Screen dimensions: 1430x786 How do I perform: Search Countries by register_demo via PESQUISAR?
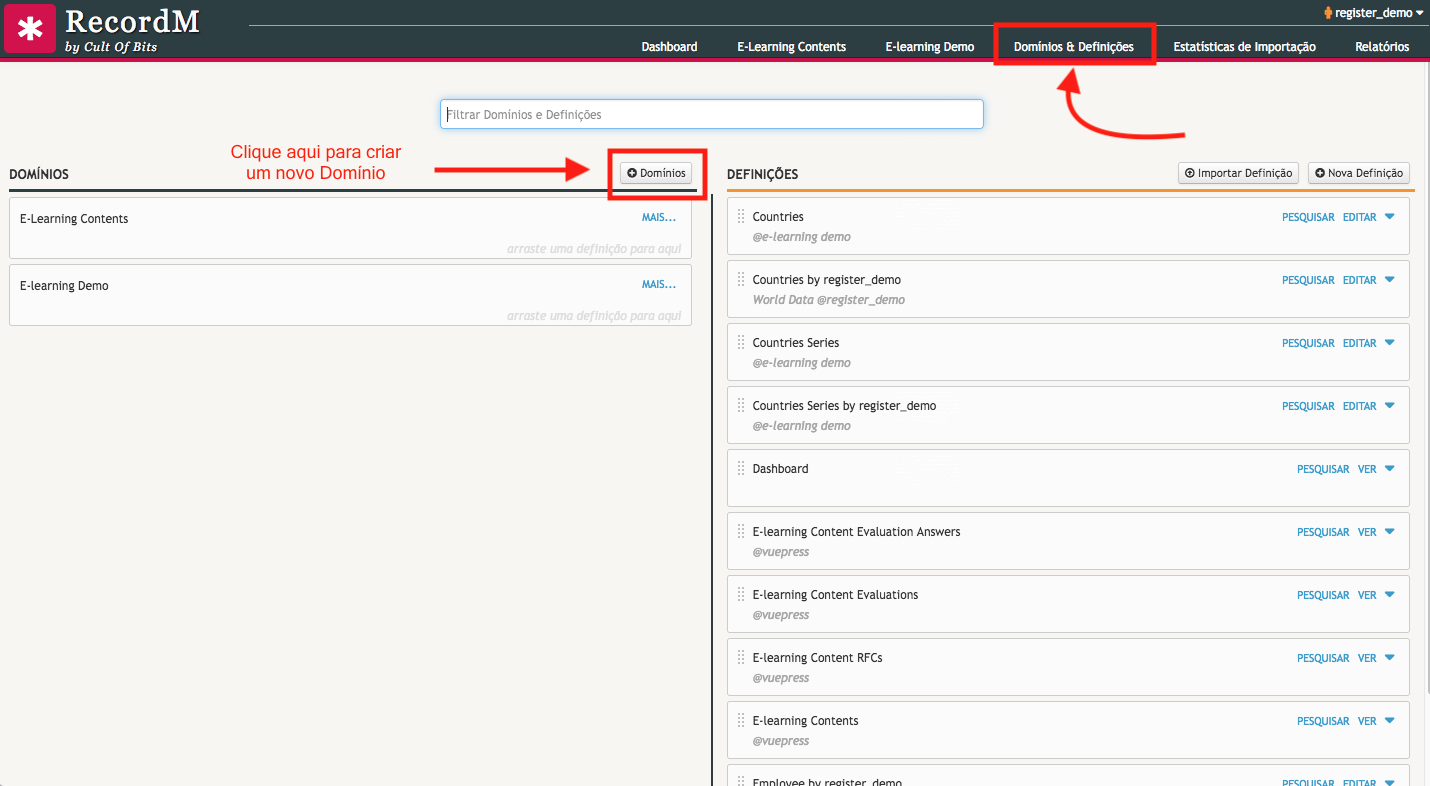click(x=1308, y=280)
